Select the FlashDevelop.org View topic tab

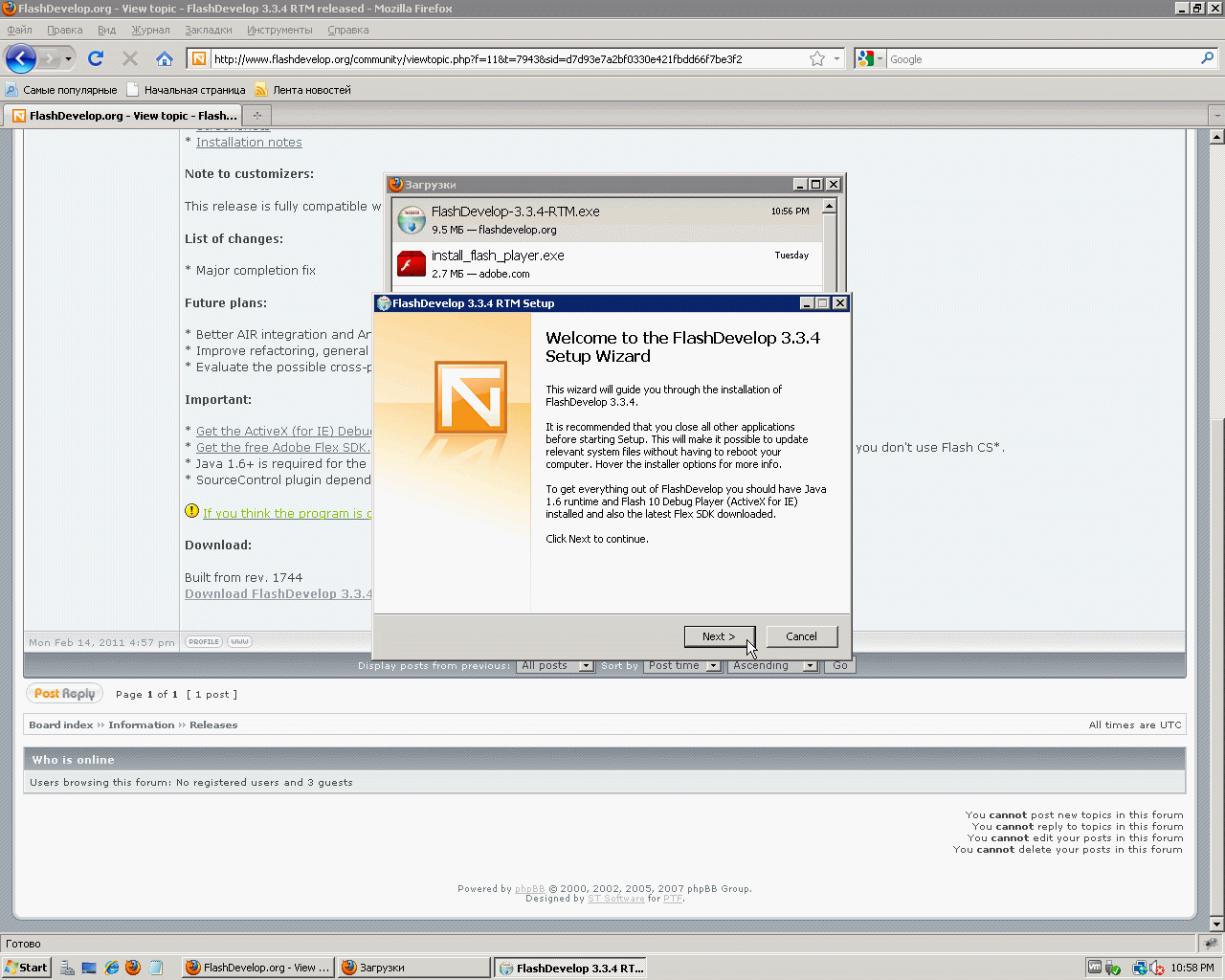tap(124, 116)
